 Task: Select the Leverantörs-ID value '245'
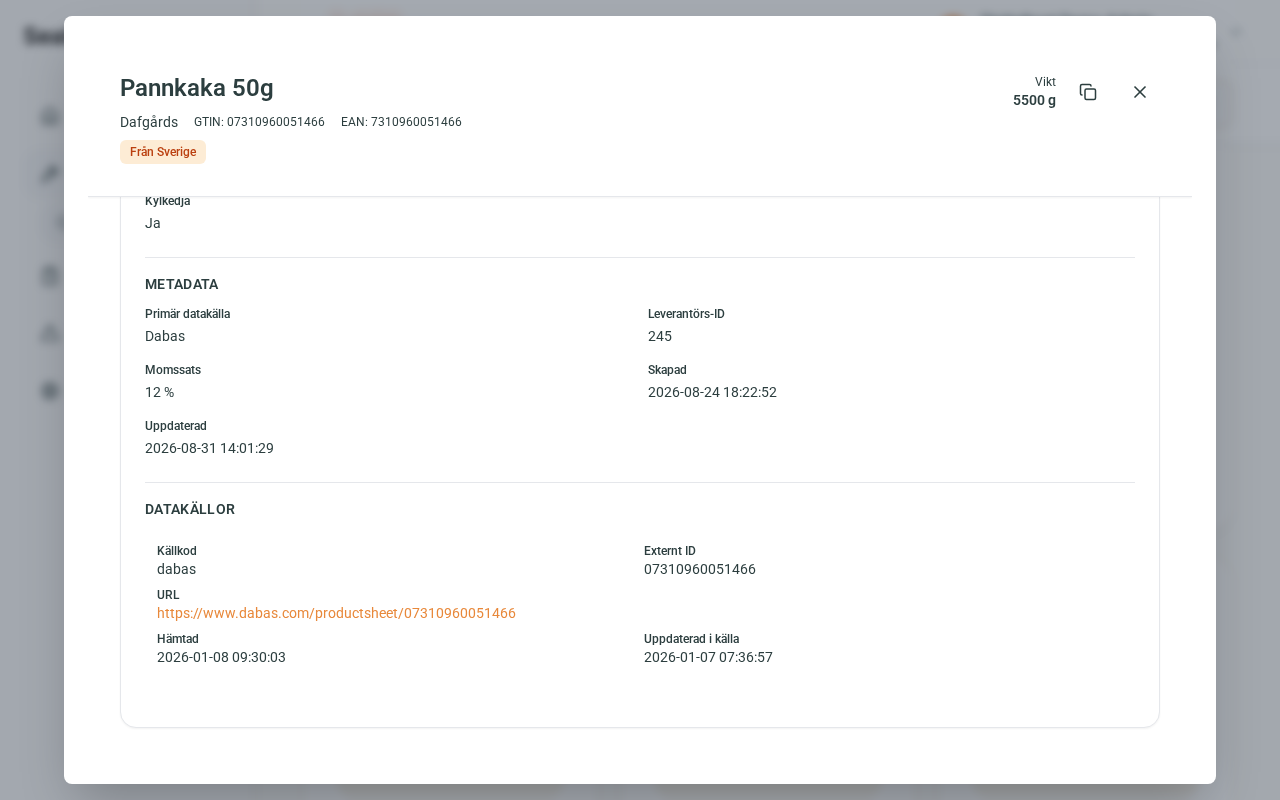tap(660, 336)
